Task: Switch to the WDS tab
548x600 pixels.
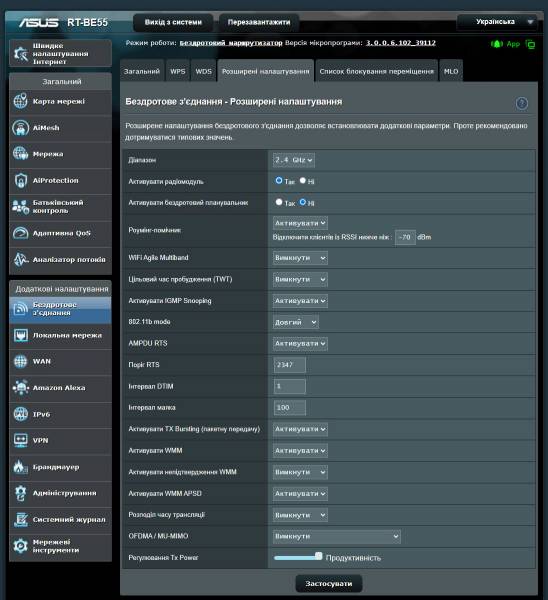Action: pos(204,71)
